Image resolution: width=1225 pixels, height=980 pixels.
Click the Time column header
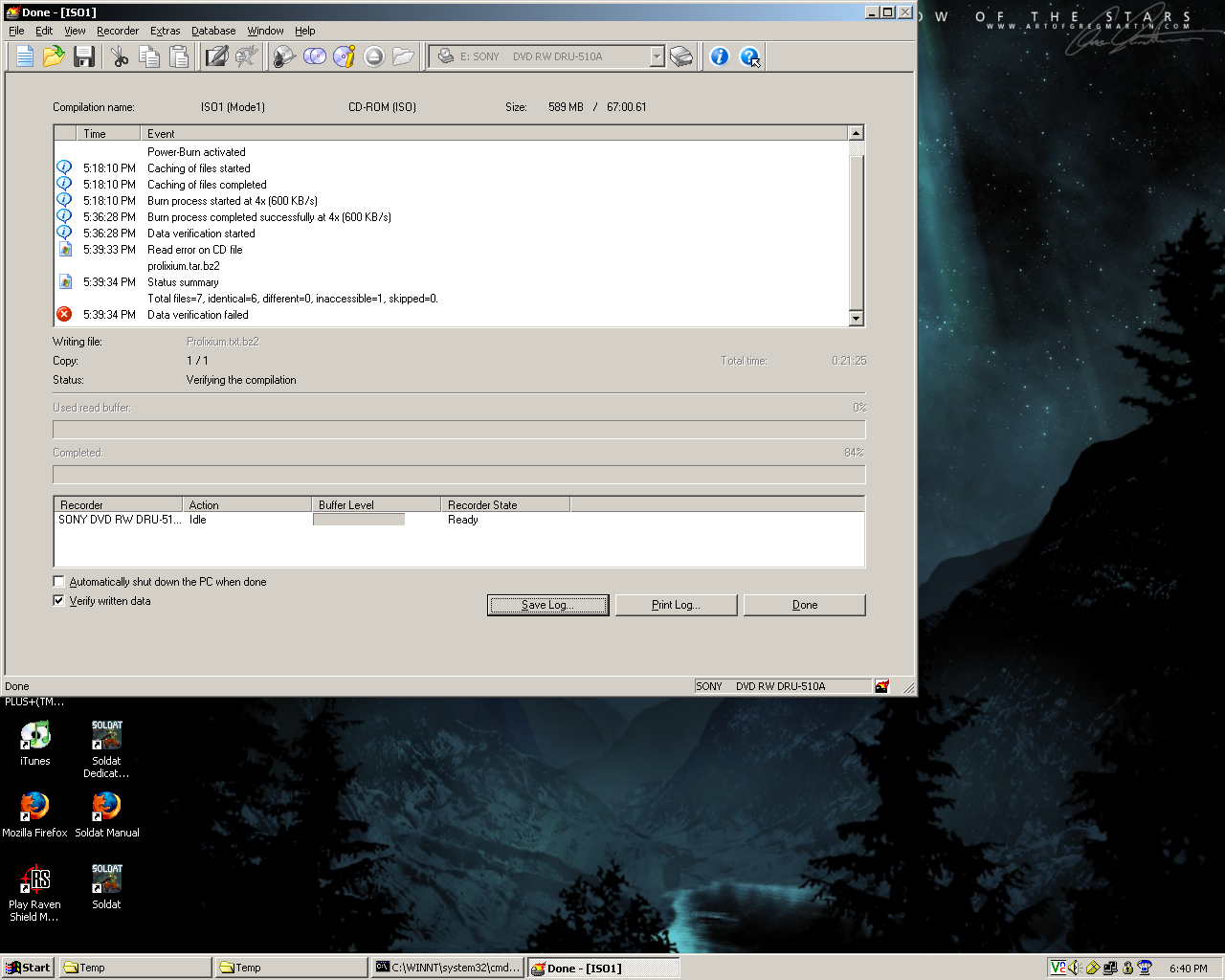[x=108, y=134]
